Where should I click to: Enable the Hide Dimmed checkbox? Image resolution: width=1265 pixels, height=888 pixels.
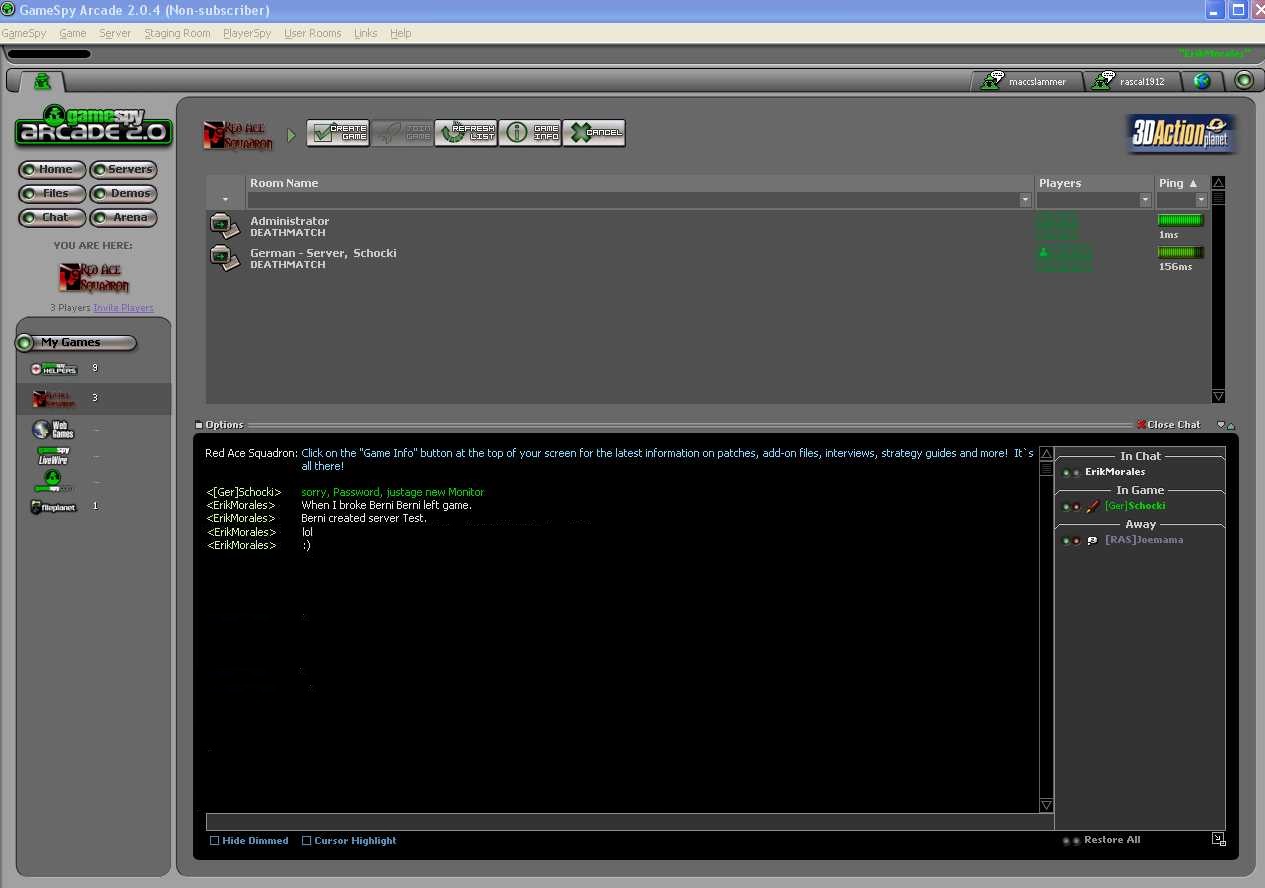click(214, 841)
